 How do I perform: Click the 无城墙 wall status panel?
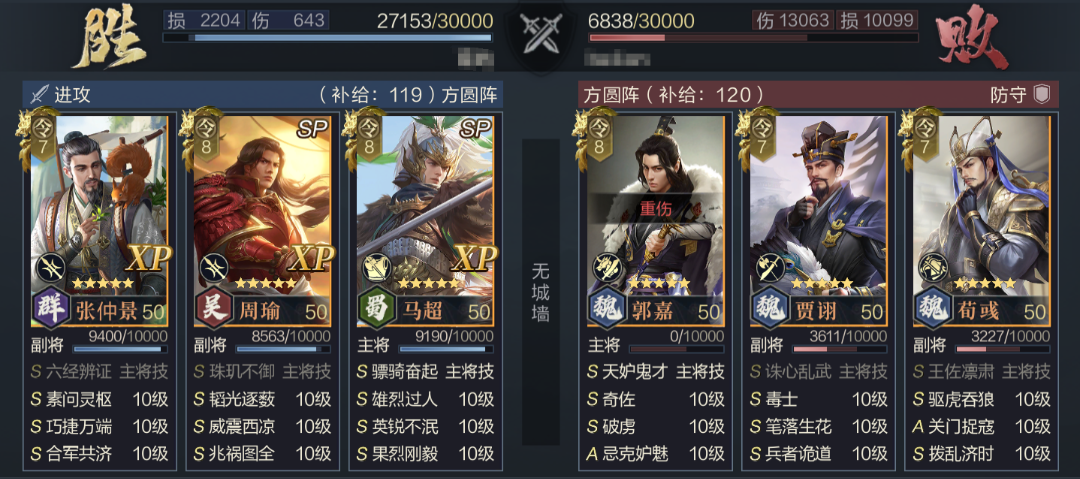(541, 292)
